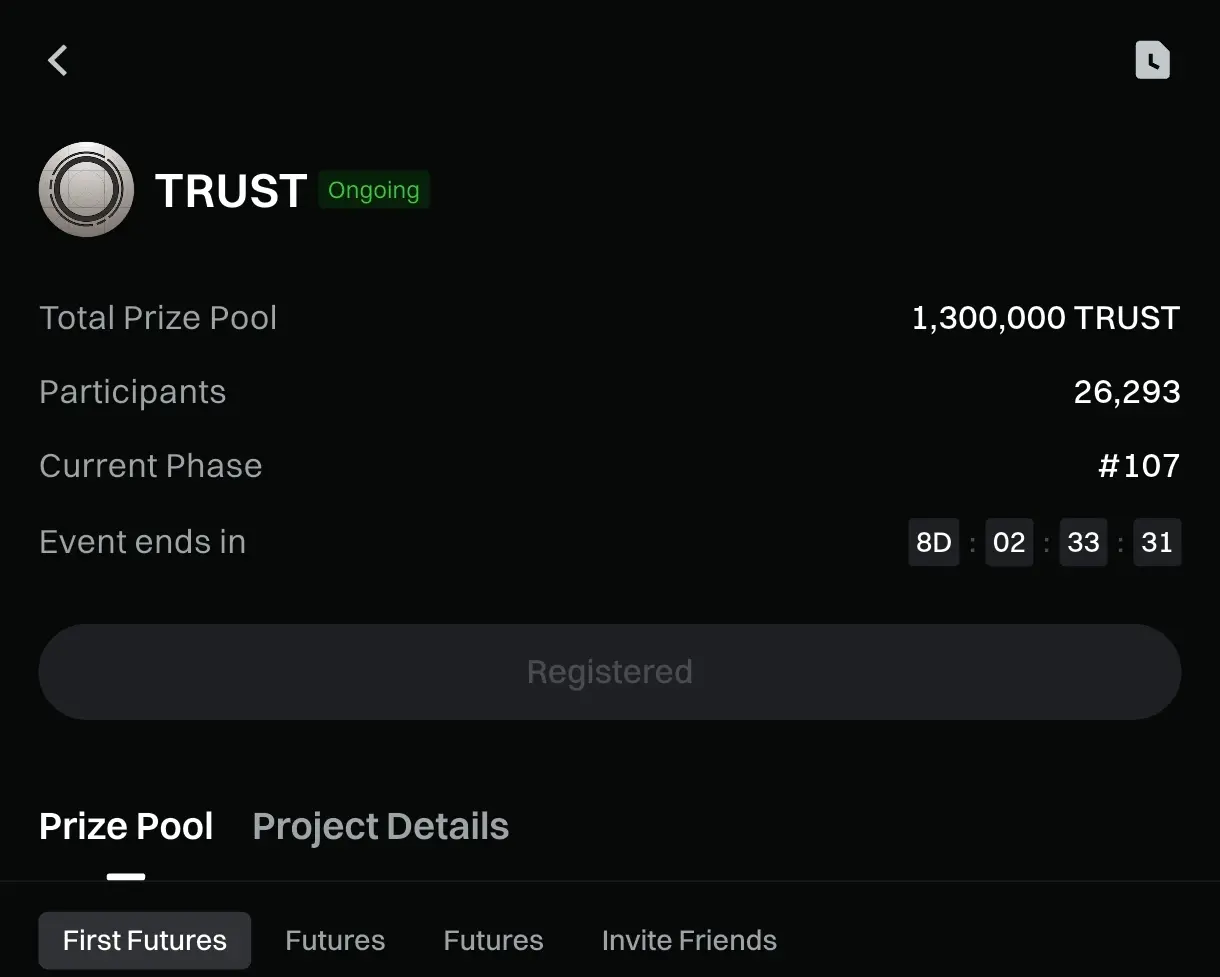Open the Invite Friends filter
The width and height of the screenshot is (1220, 977).
coord(689,940)
